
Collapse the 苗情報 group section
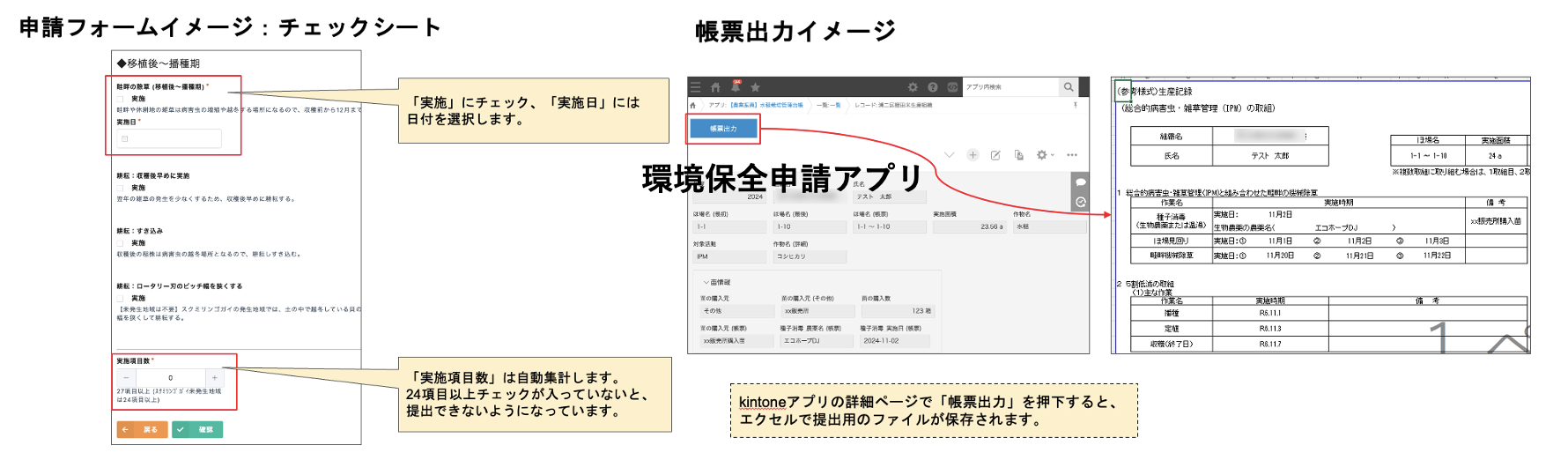[x=706, y=282]
